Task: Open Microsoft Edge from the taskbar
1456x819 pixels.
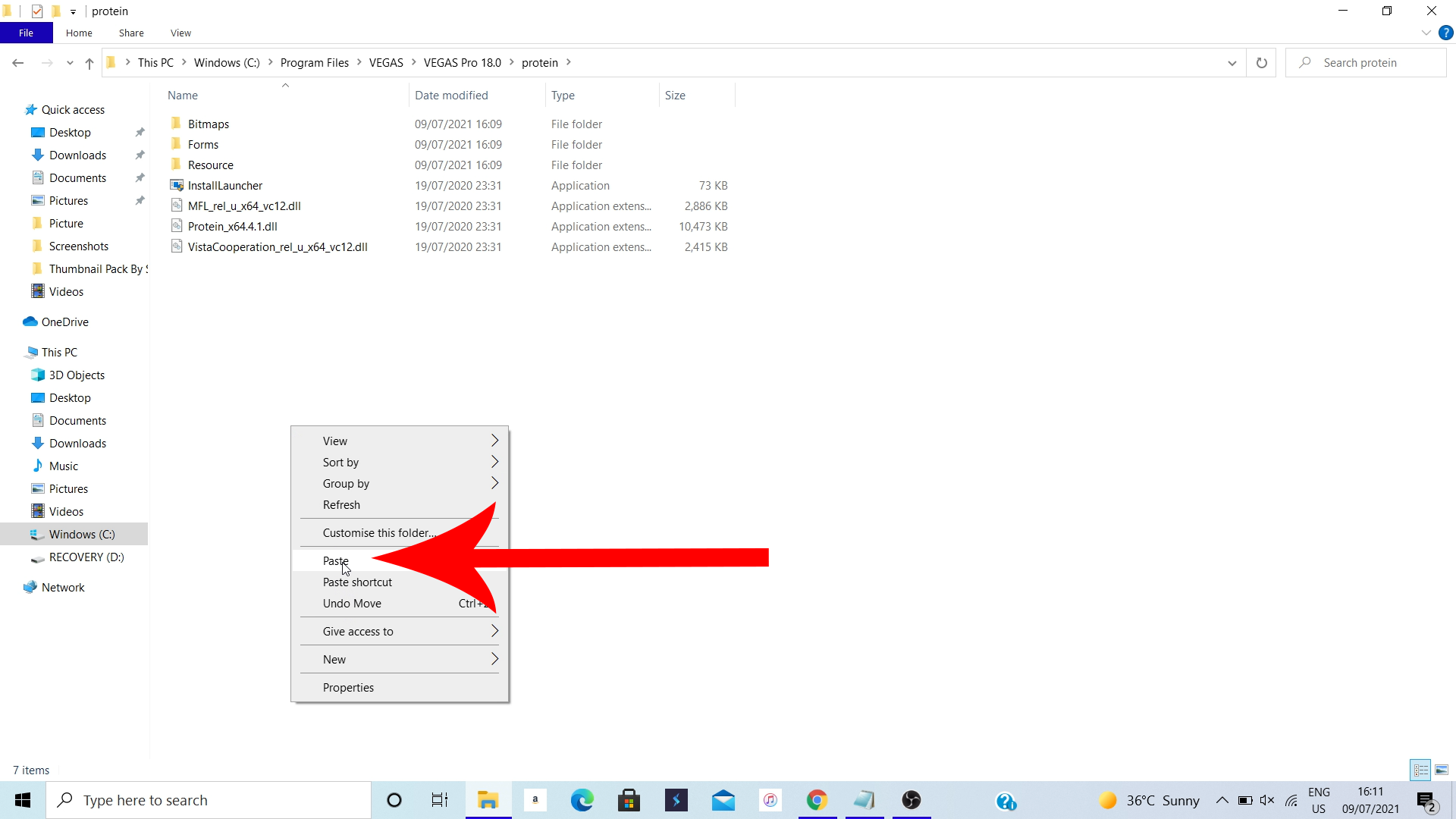Action: coord(582,800)
